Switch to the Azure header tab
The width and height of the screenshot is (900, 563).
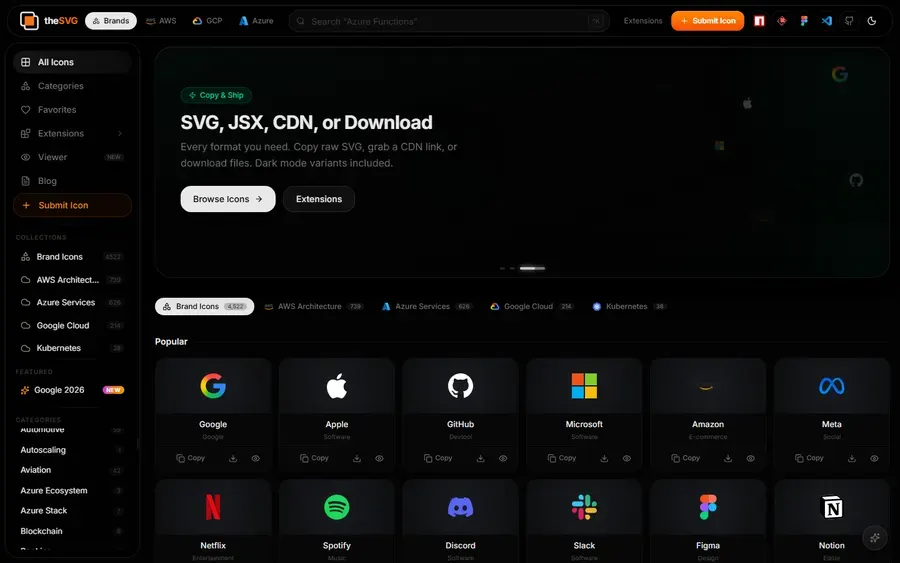256,21
